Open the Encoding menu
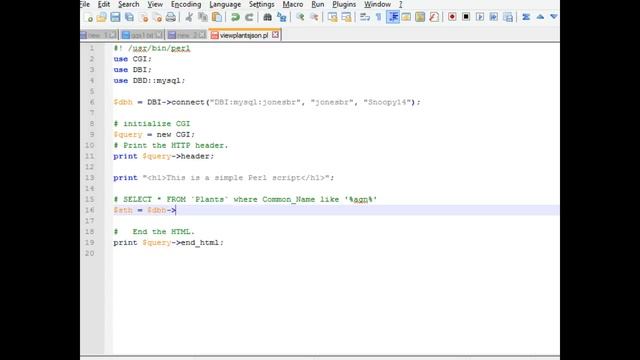The width and height of the screenshot is (640, 360). (186, 4)
